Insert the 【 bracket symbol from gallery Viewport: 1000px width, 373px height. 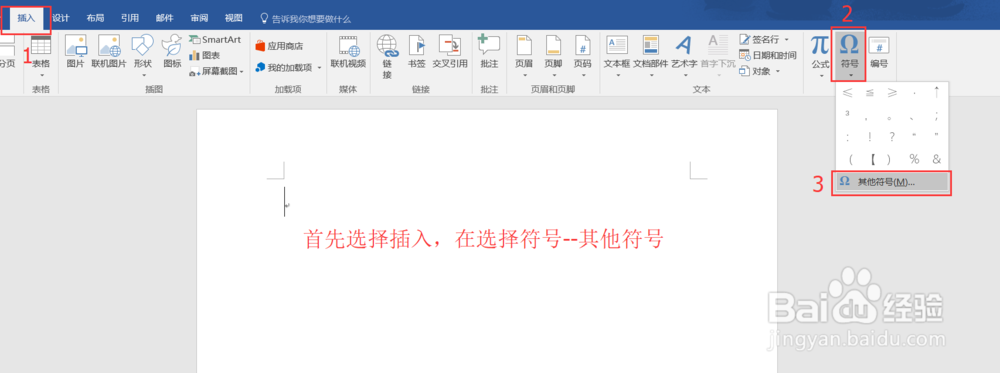point(871,159)
